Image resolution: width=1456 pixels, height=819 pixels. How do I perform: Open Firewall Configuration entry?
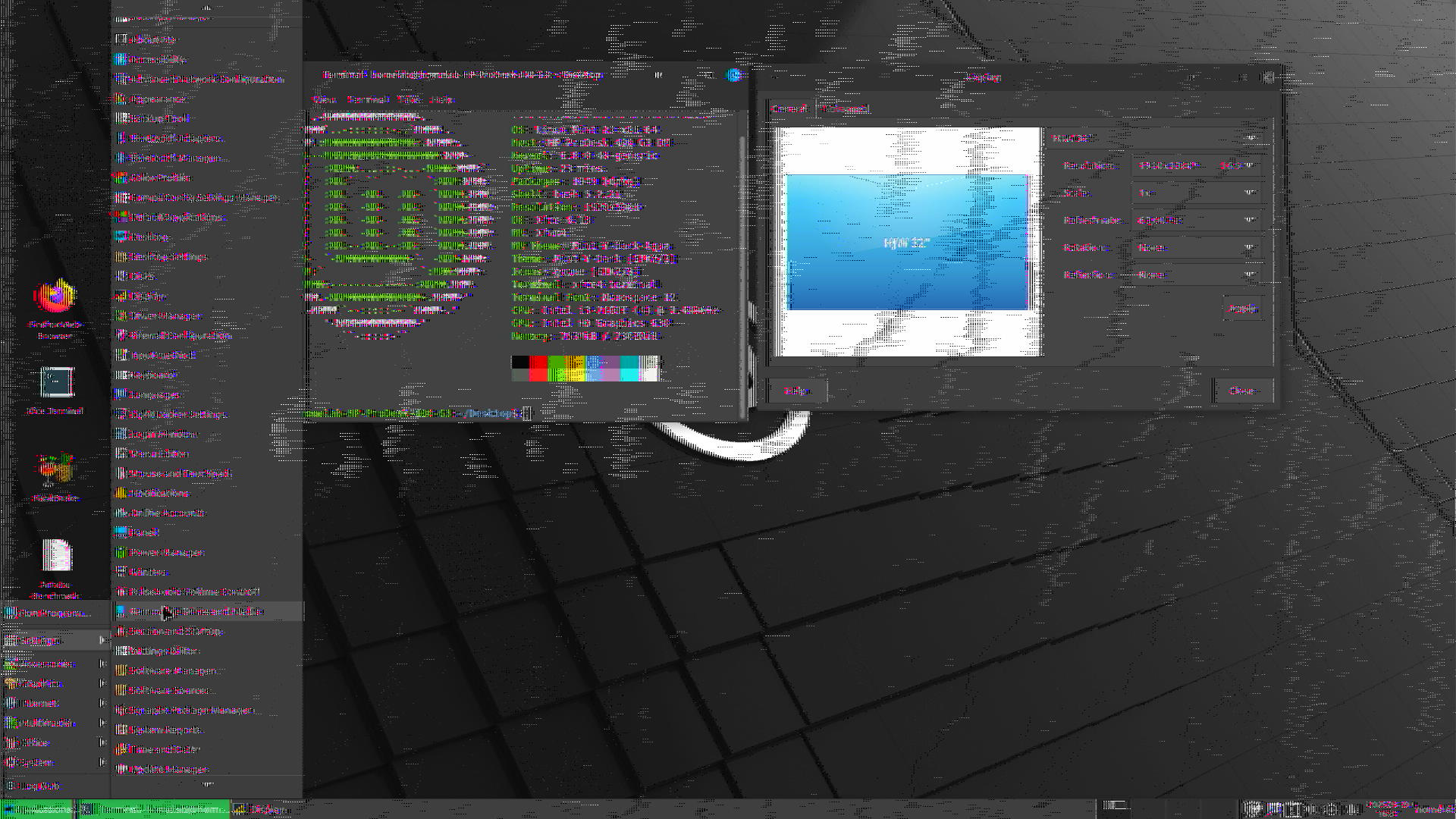[x=206, y=335]
